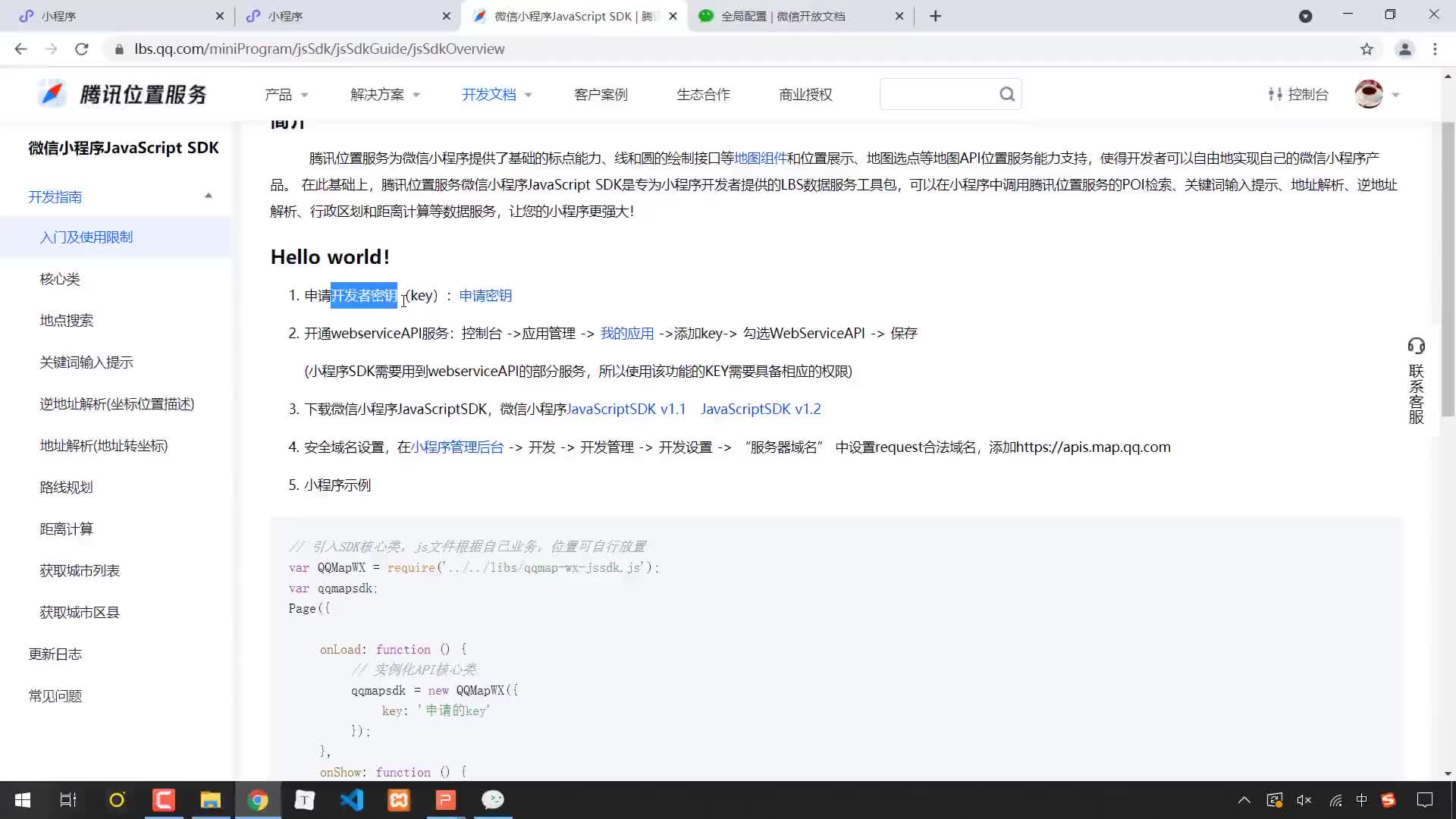1456x819 pixels.
Task: Click the browser forward arrow
Action: [x=51, y=49]
